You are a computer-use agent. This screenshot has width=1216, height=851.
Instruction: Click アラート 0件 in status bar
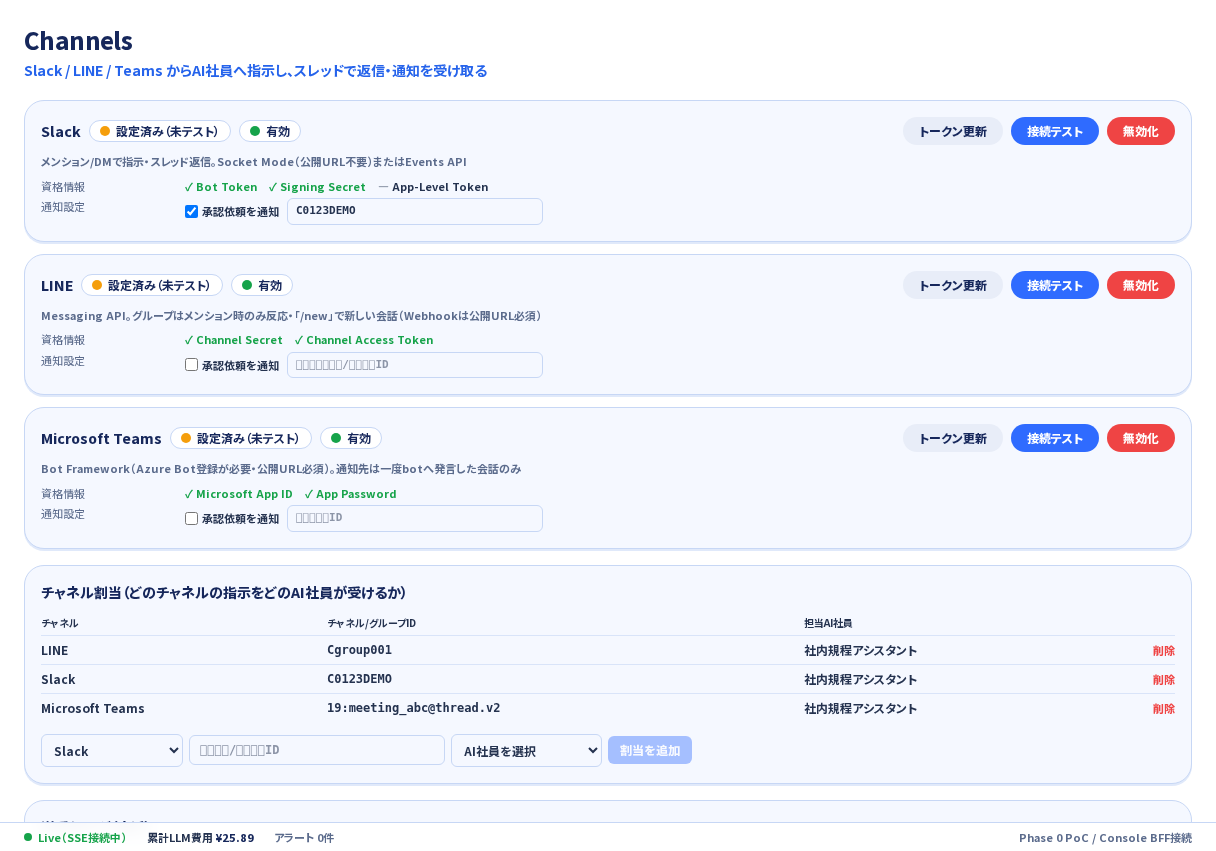click(x=304, y=838)
